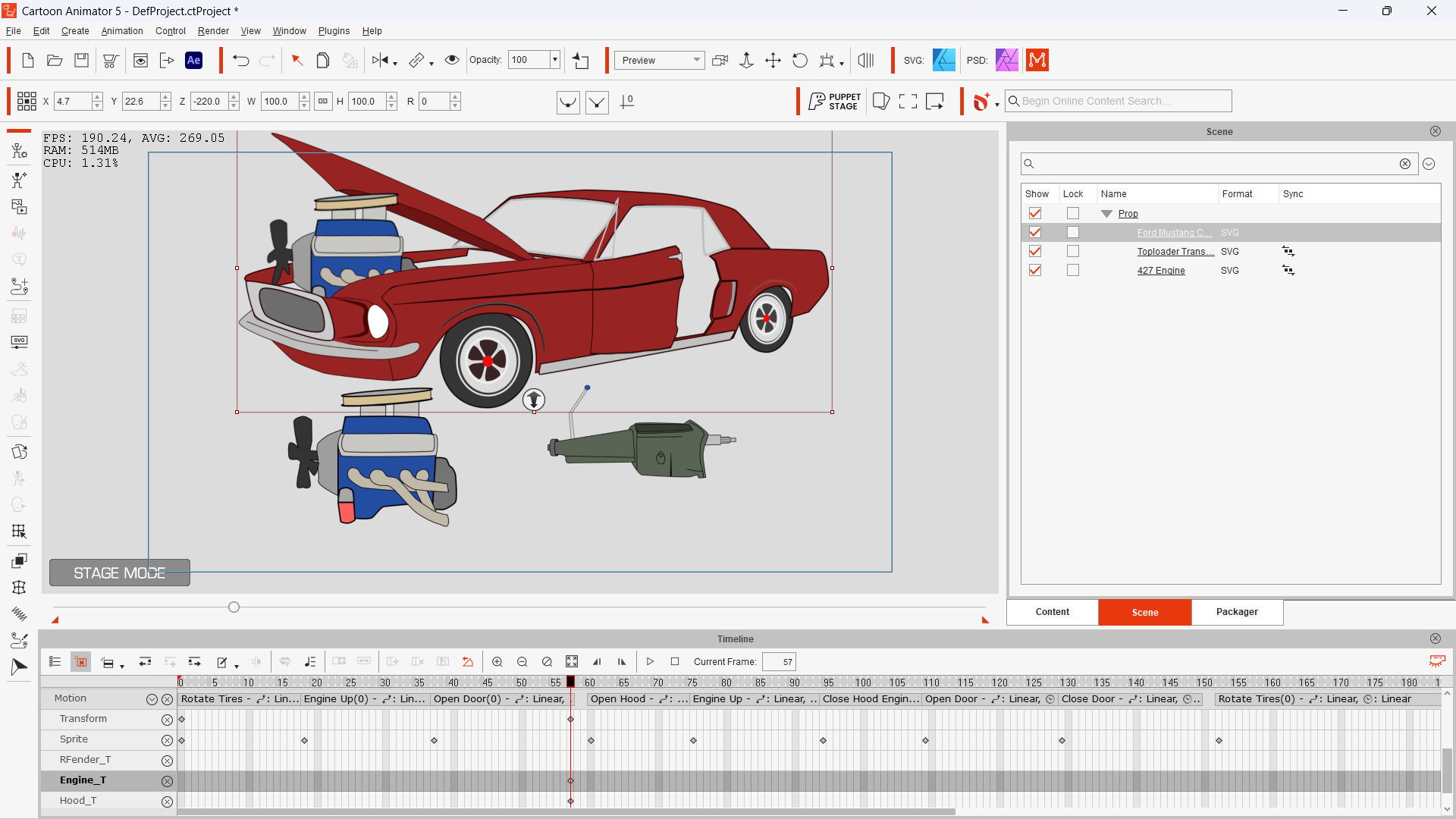Hide the 427 Engine prop
The height and width of the screenshot is (819, 1456).
(1035, 271)
